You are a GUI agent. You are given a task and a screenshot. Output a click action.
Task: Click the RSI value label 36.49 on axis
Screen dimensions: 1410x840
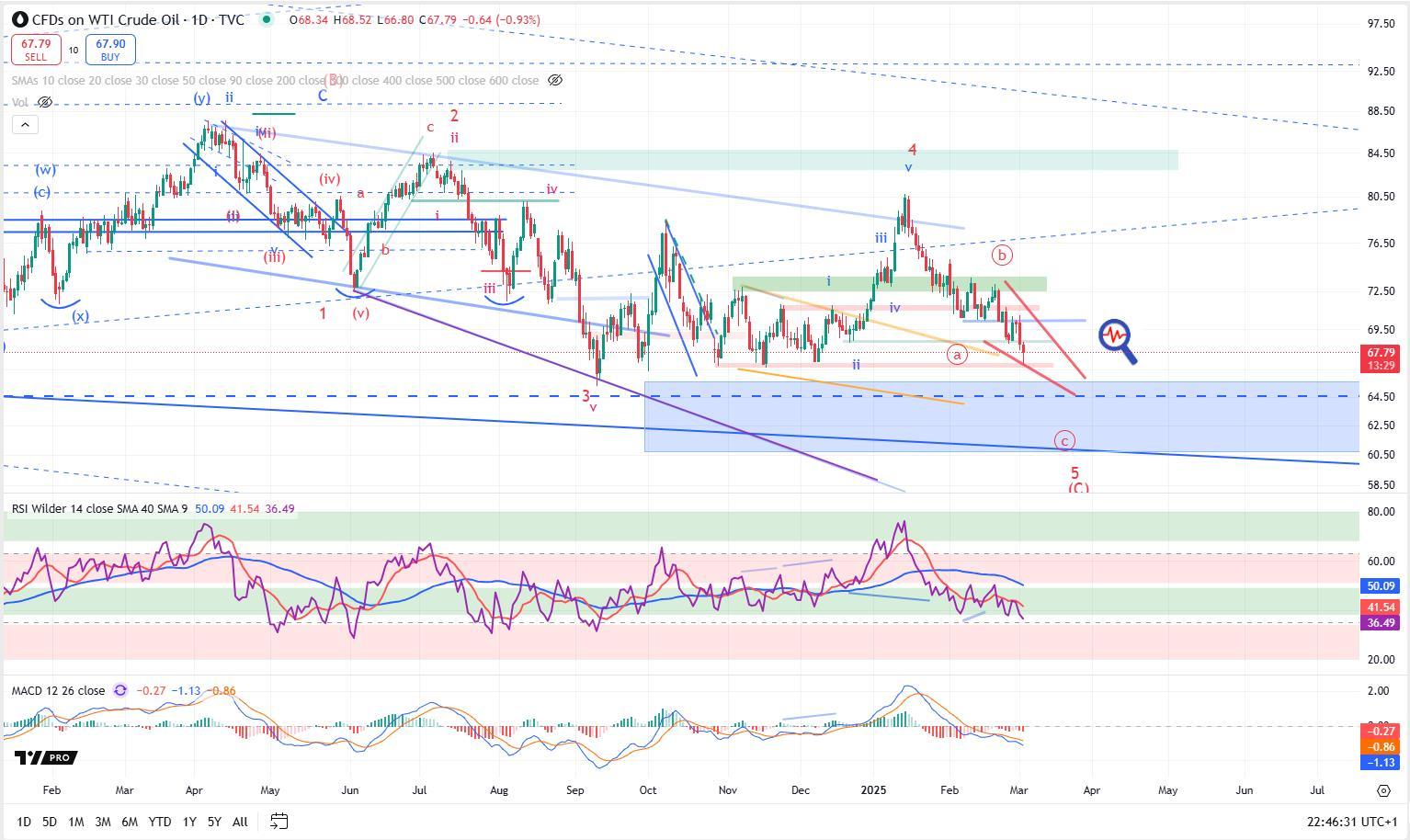coord(1381,622)
